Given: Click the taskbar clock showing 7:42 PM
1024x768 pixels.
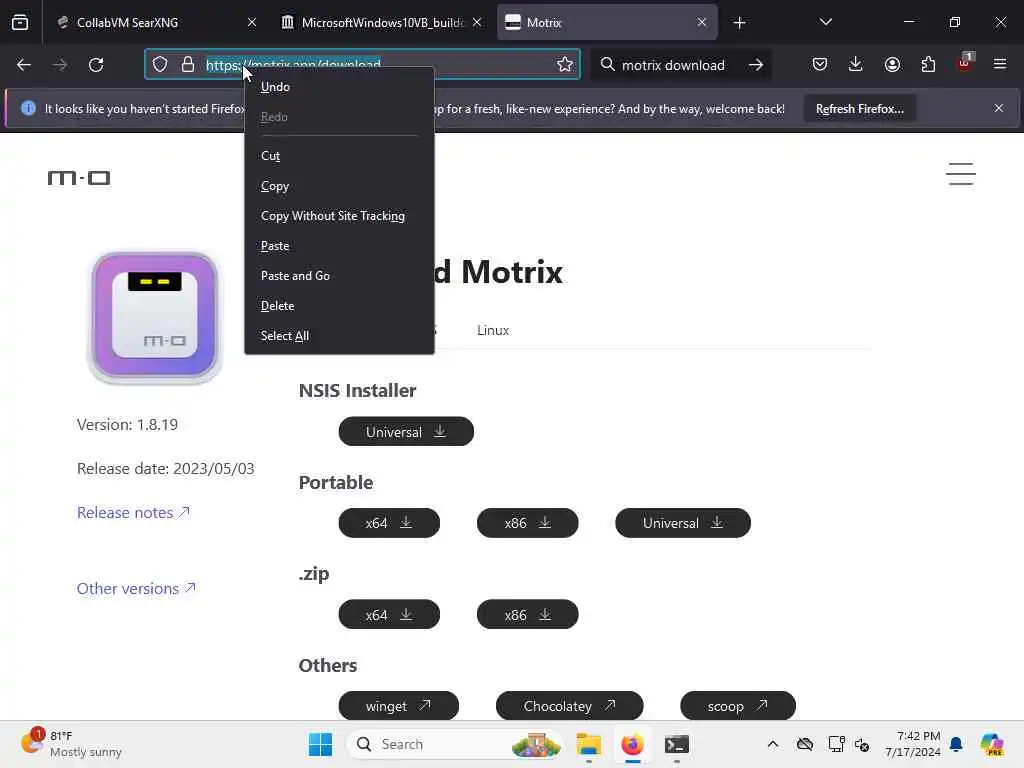Looking at the screenshot, I should coord(912,744).
